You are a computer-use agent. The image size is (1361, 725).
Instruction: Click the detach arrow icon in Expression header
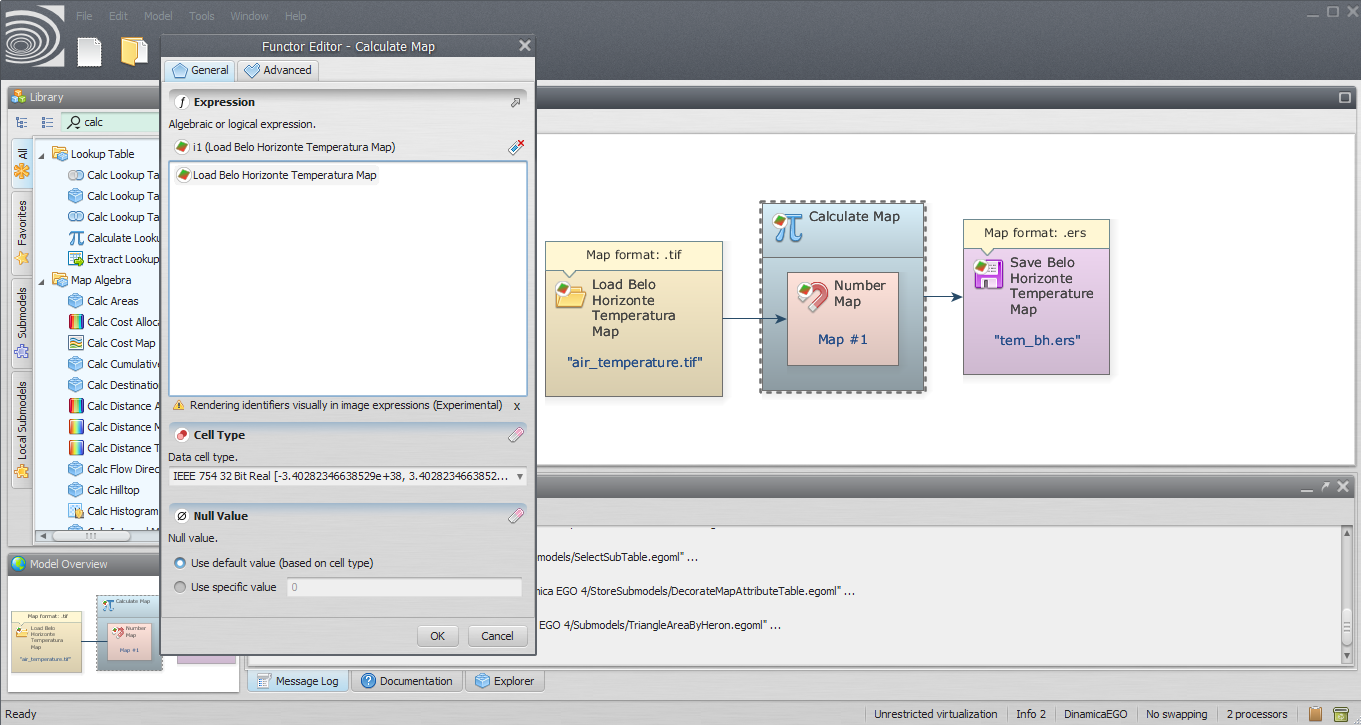coord(516,102)
